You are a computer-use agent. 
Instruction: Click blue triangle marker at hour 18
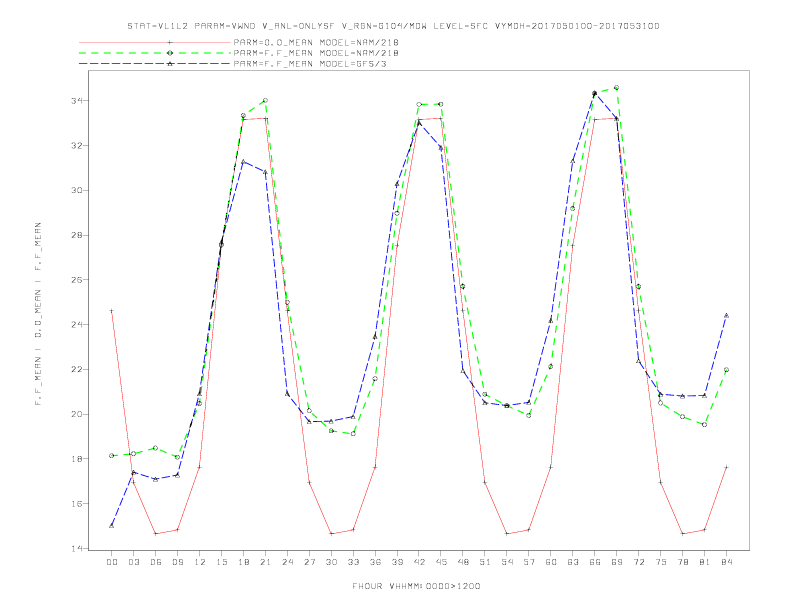click(x=243, y=162)
